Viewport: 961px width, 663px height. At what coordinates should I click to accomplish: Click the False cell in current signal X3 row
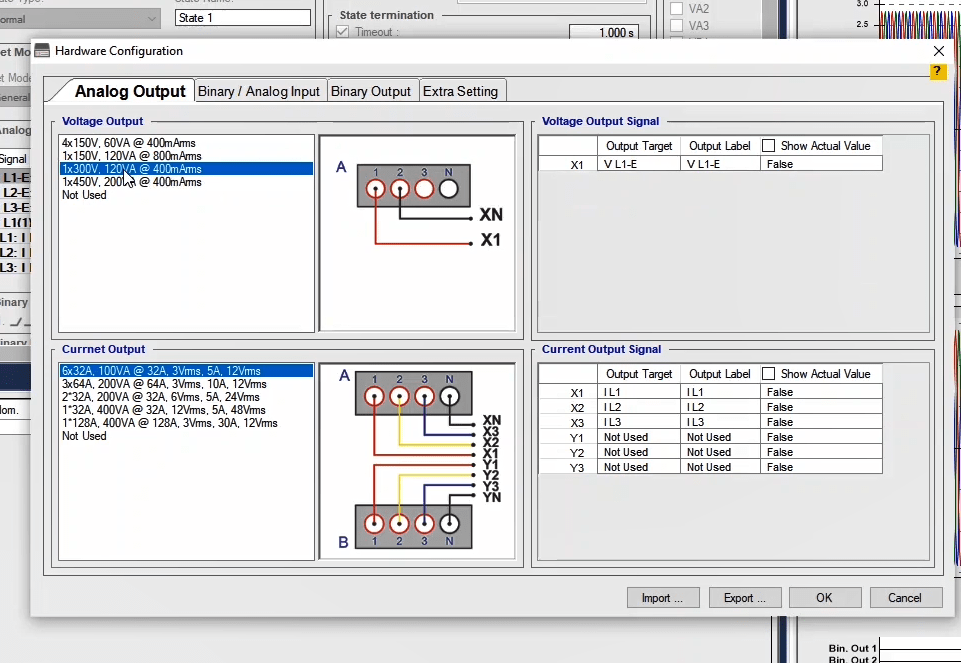[821, 422]
